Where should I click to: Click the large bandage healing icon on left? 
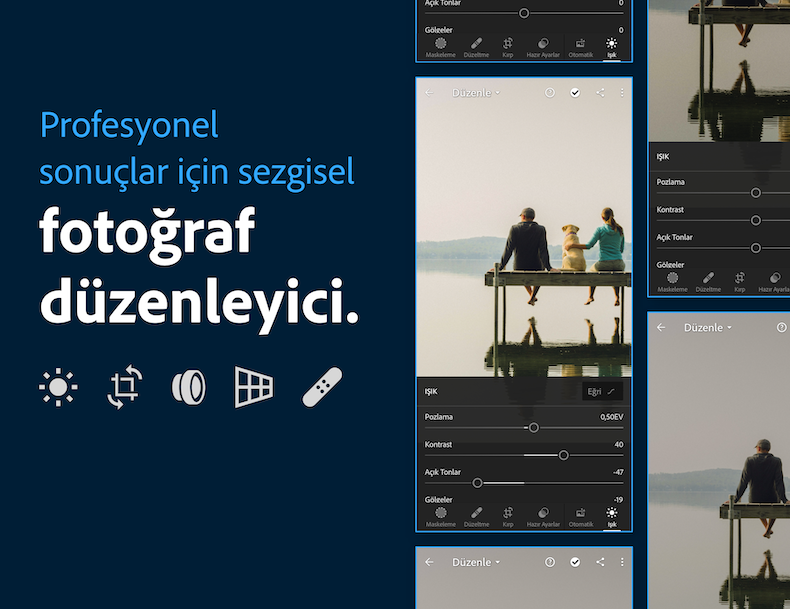pos(322,387)
